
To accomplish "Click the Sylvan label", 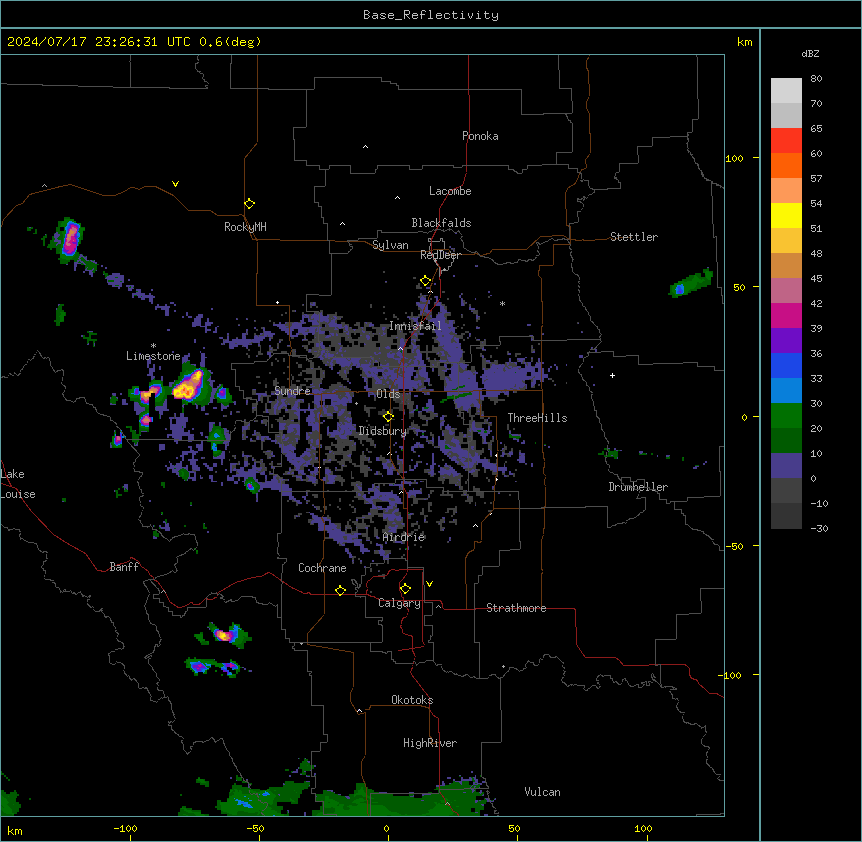I will tap(391, 245).
